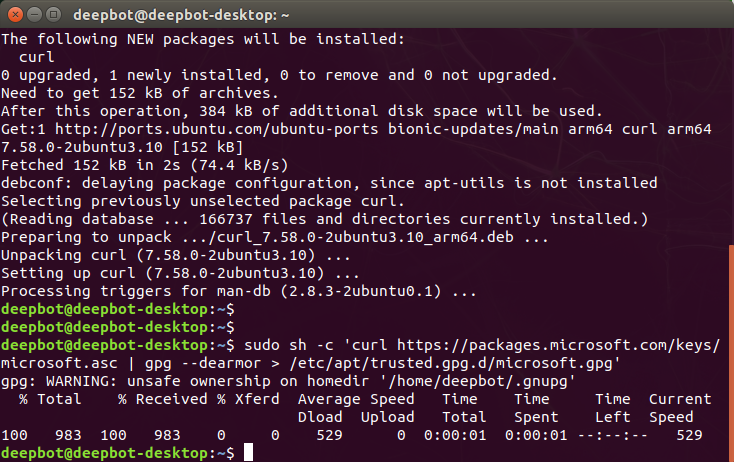Click the '0 upgraded, 1 newly installed' line

coord(279,75)
